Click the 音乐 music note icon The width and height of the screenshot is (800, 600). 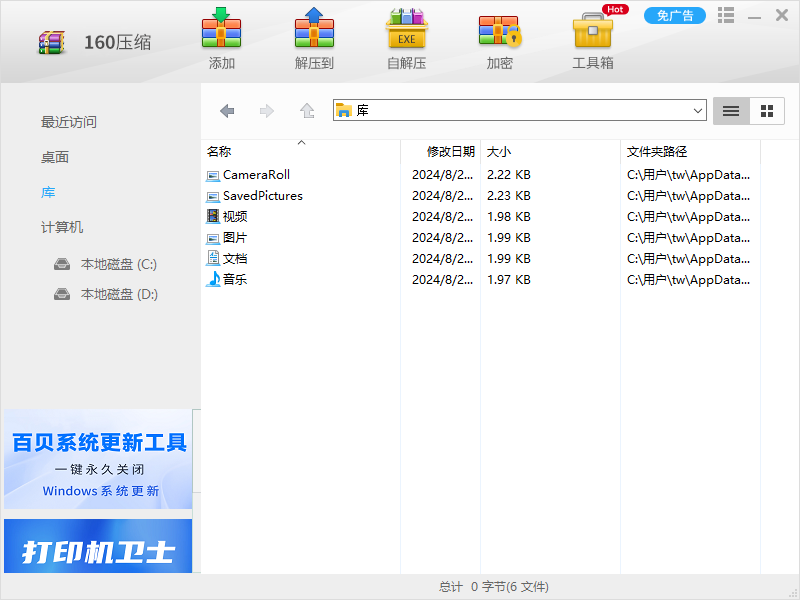pos(213,279)
